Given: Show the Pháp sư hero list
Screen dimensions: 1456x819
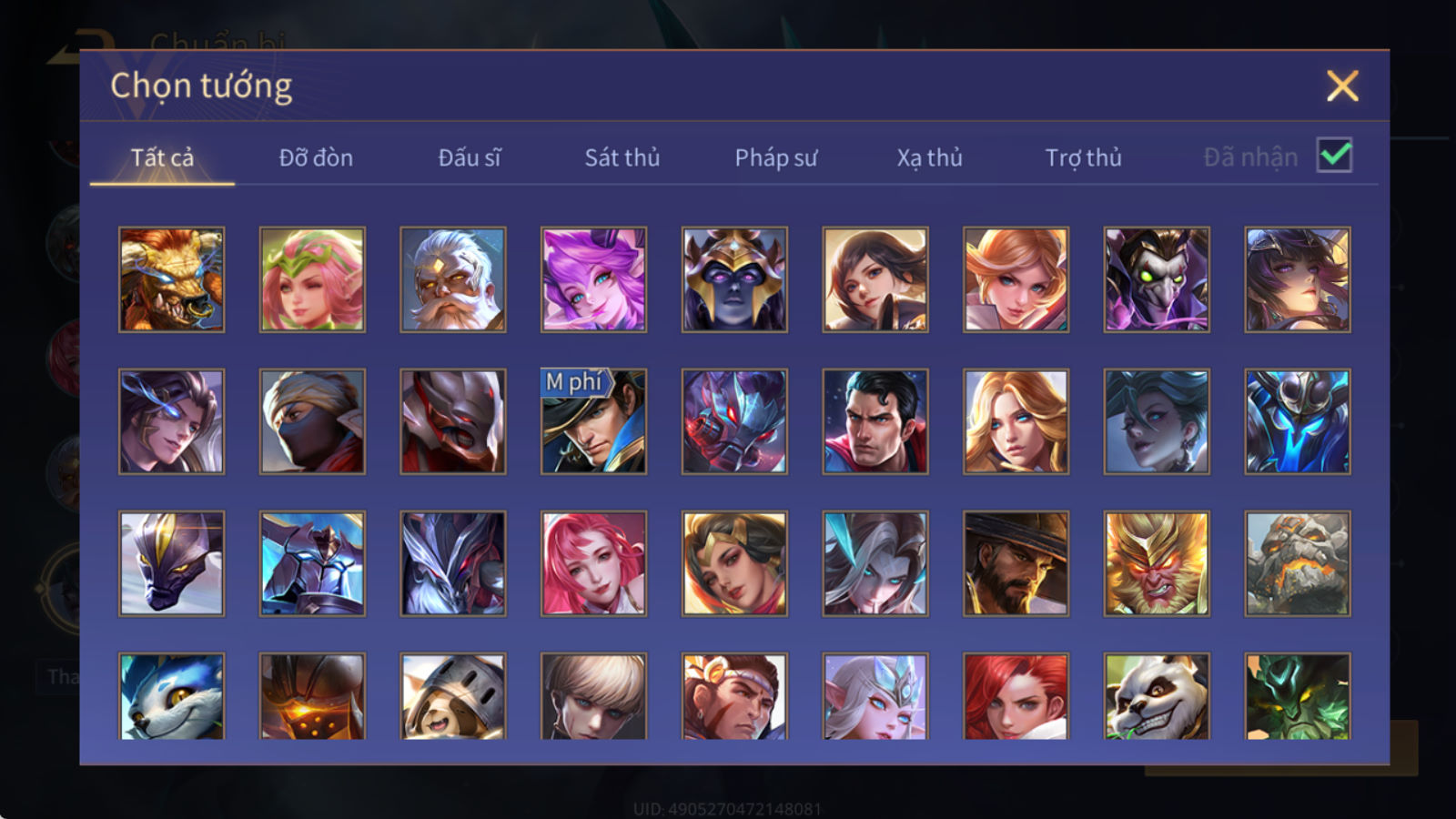Looking at the screenshot, I should [x=775, y=157].
